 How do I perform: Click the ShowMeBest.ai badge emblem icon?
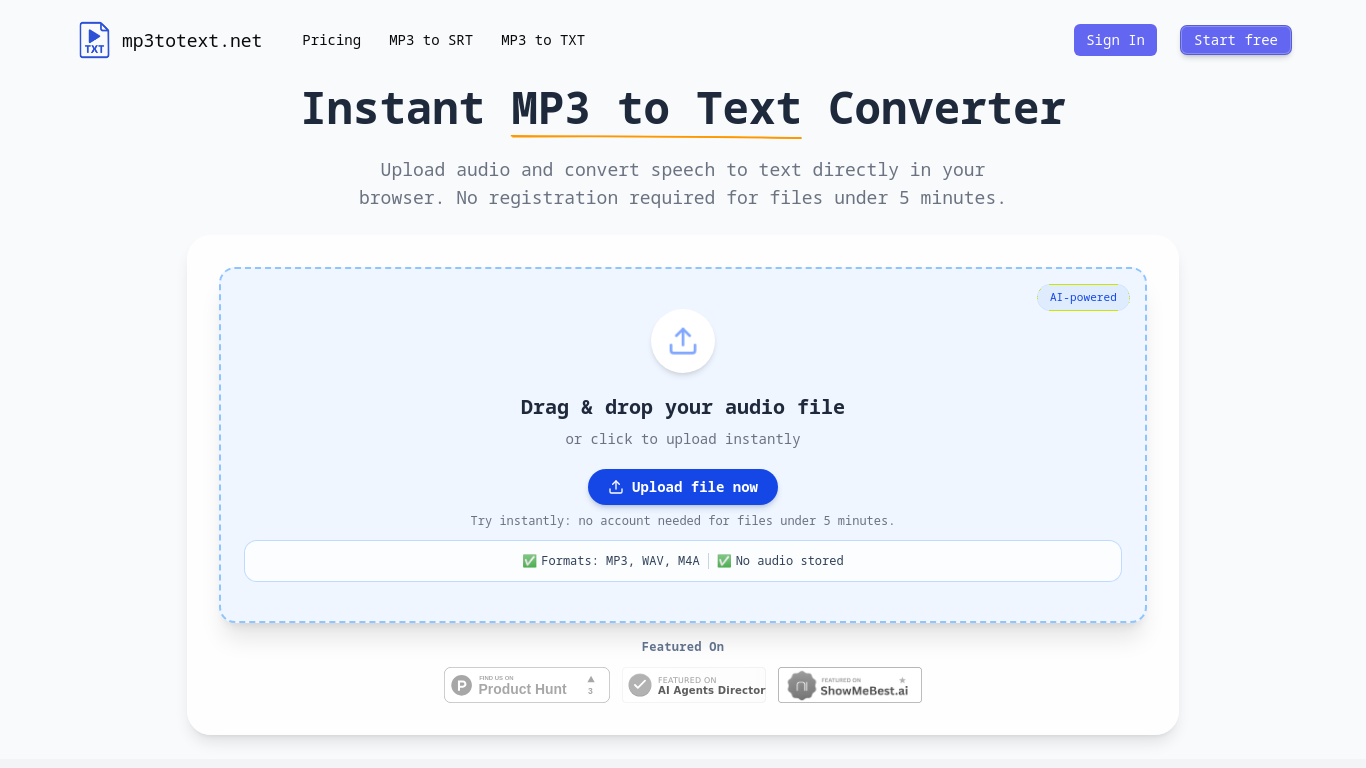(x=800, y=685)
